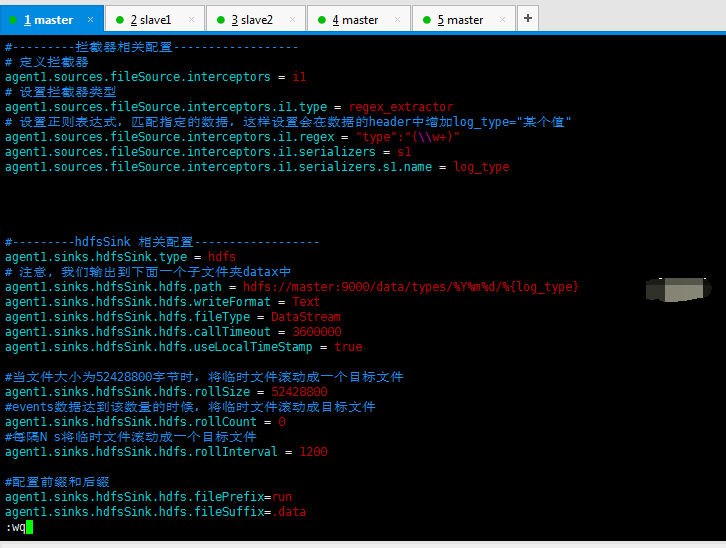Click the rollSize value '52428800'
Image resolution: width=726 pixels, height=548 pixels.
click(299, 392)
